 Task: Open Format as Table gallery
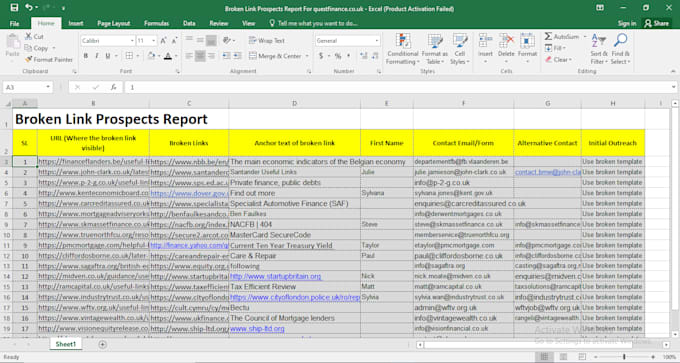coord(435,49)
